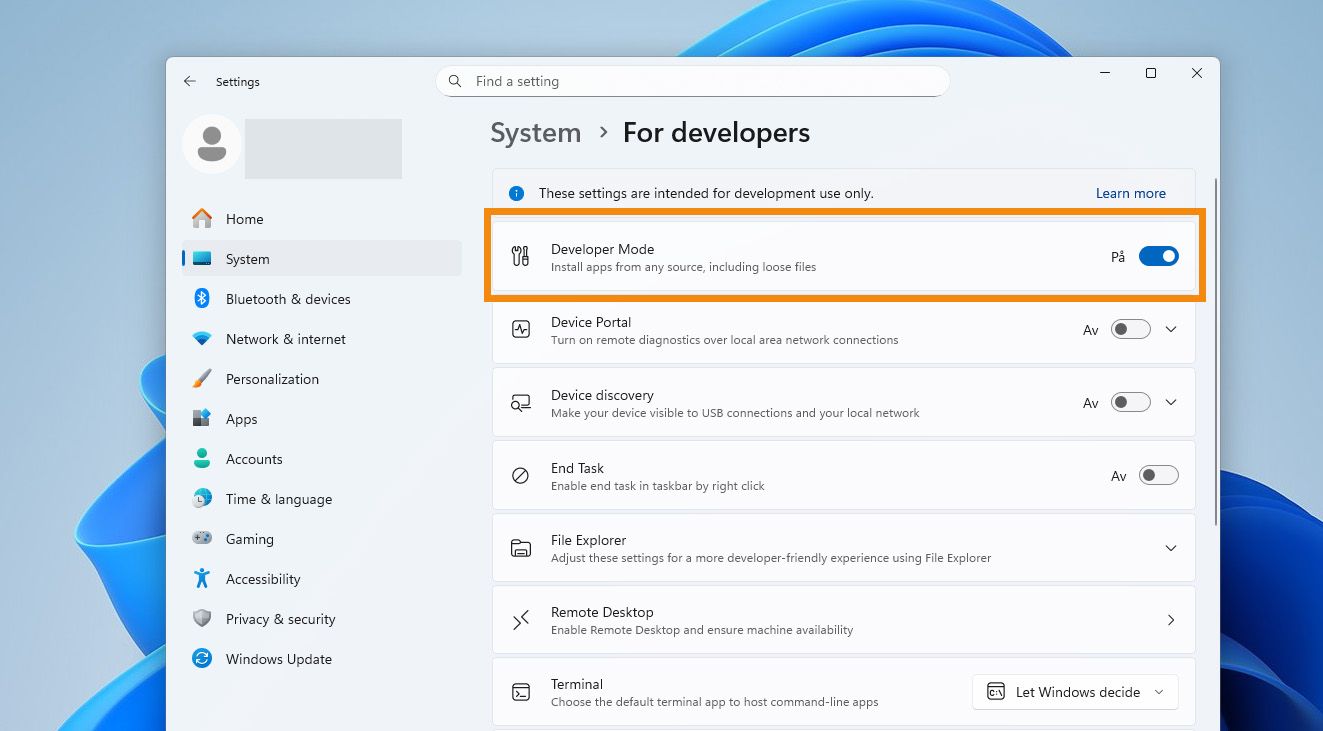Focus the Find a setting search box

click(700, 81)
